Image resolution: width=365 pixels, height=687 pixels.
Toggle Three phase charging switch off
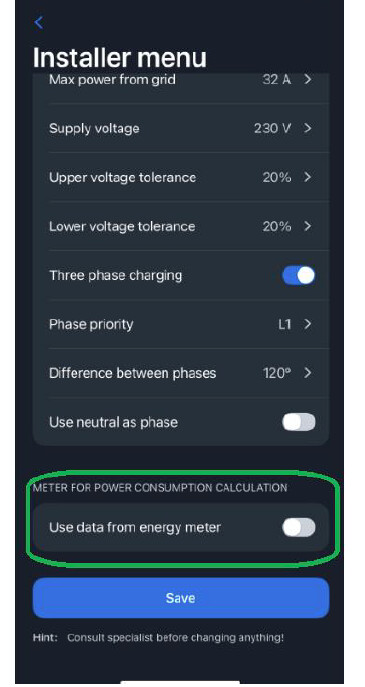[298, 276]
